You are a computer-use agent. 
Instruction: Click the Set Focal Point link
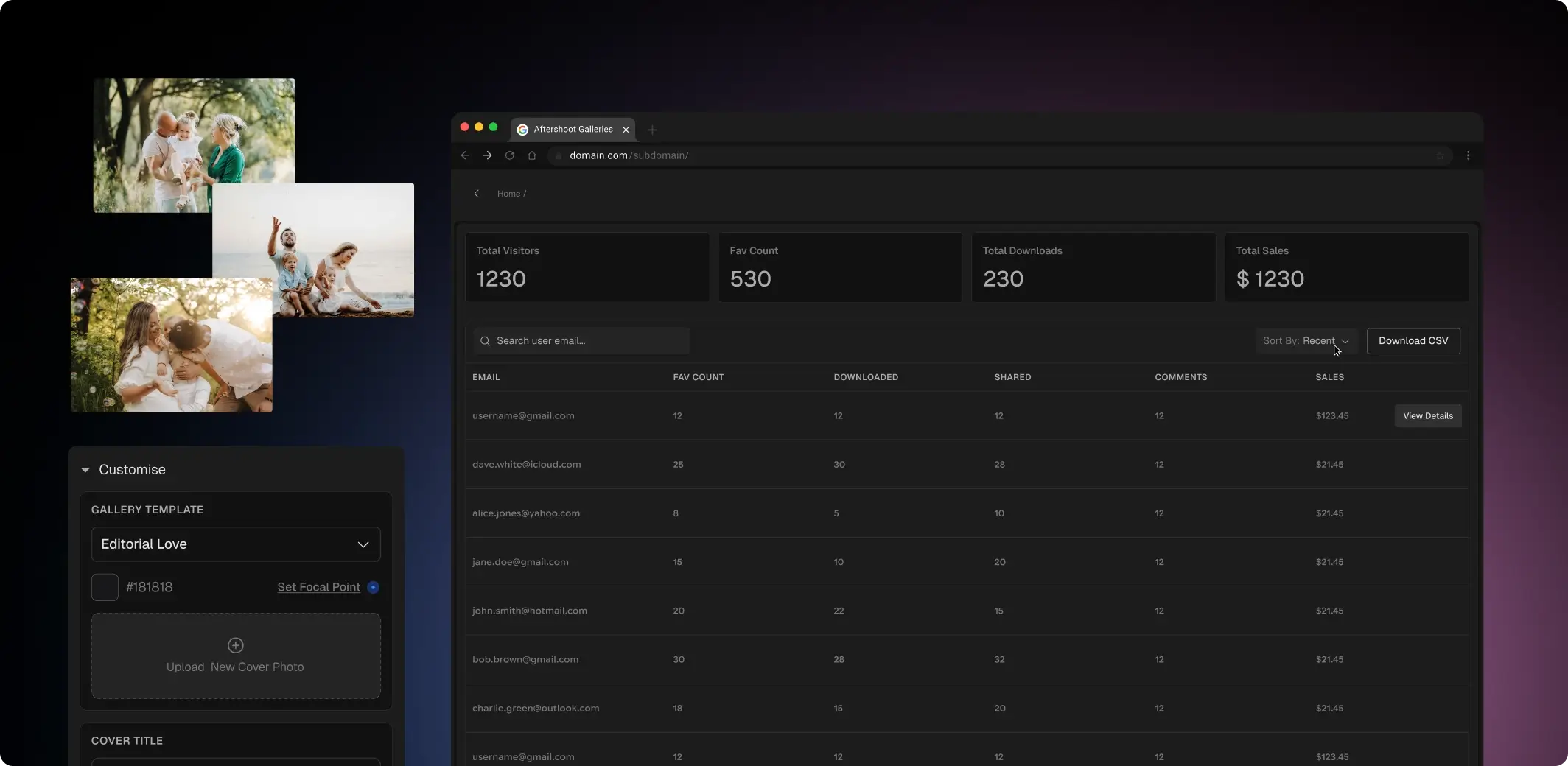(x=319, y=587)
